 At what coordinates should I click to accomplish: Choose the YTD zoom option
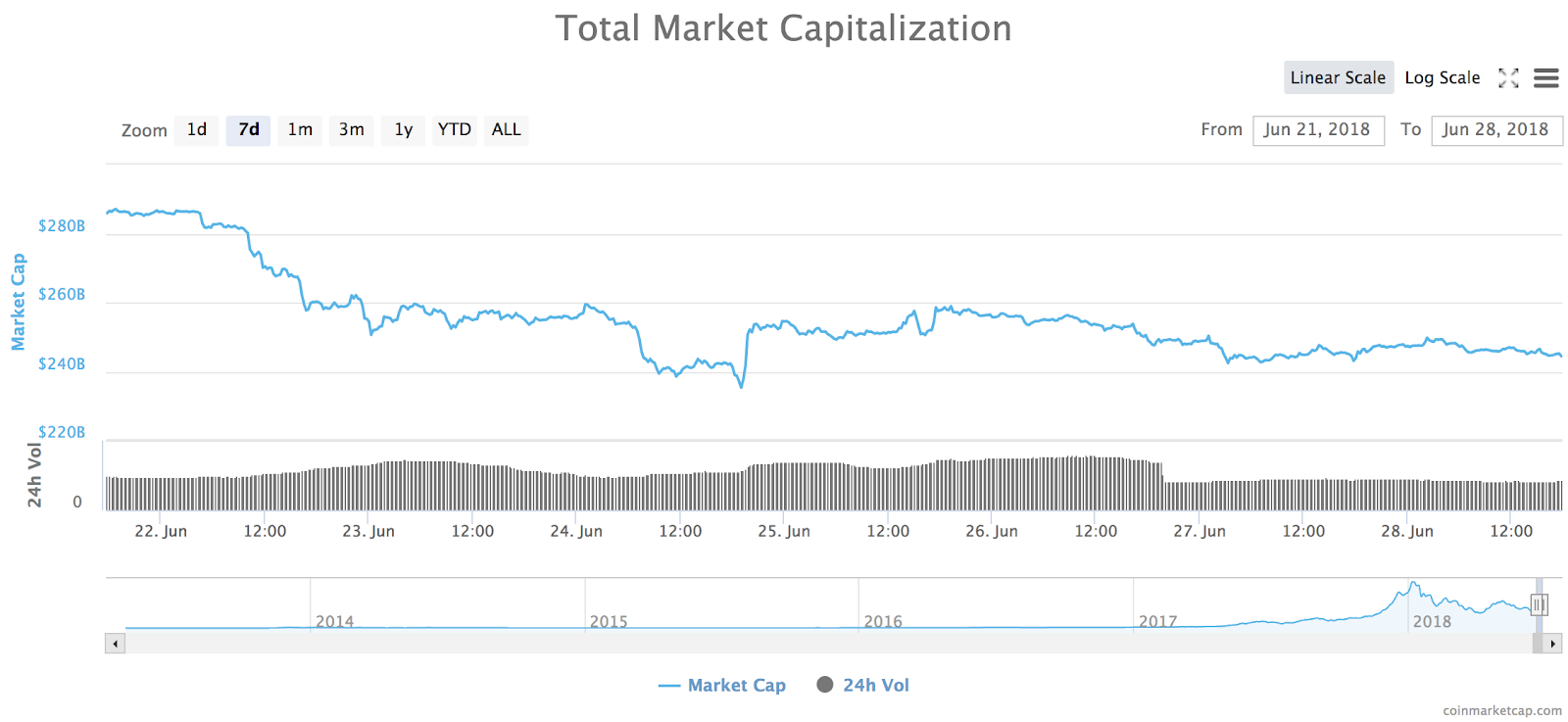pos(454,129)
